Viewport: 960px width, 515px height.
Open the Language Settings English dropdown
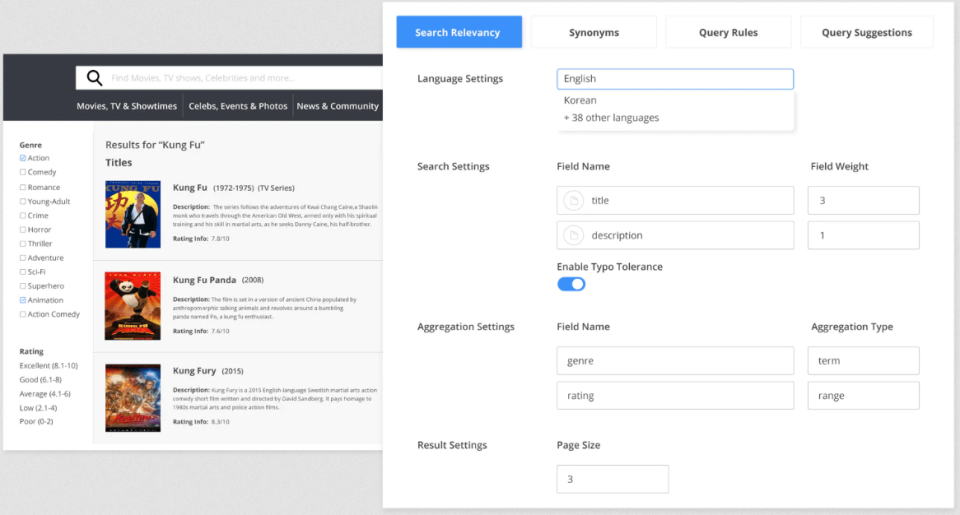coord(675,79)
